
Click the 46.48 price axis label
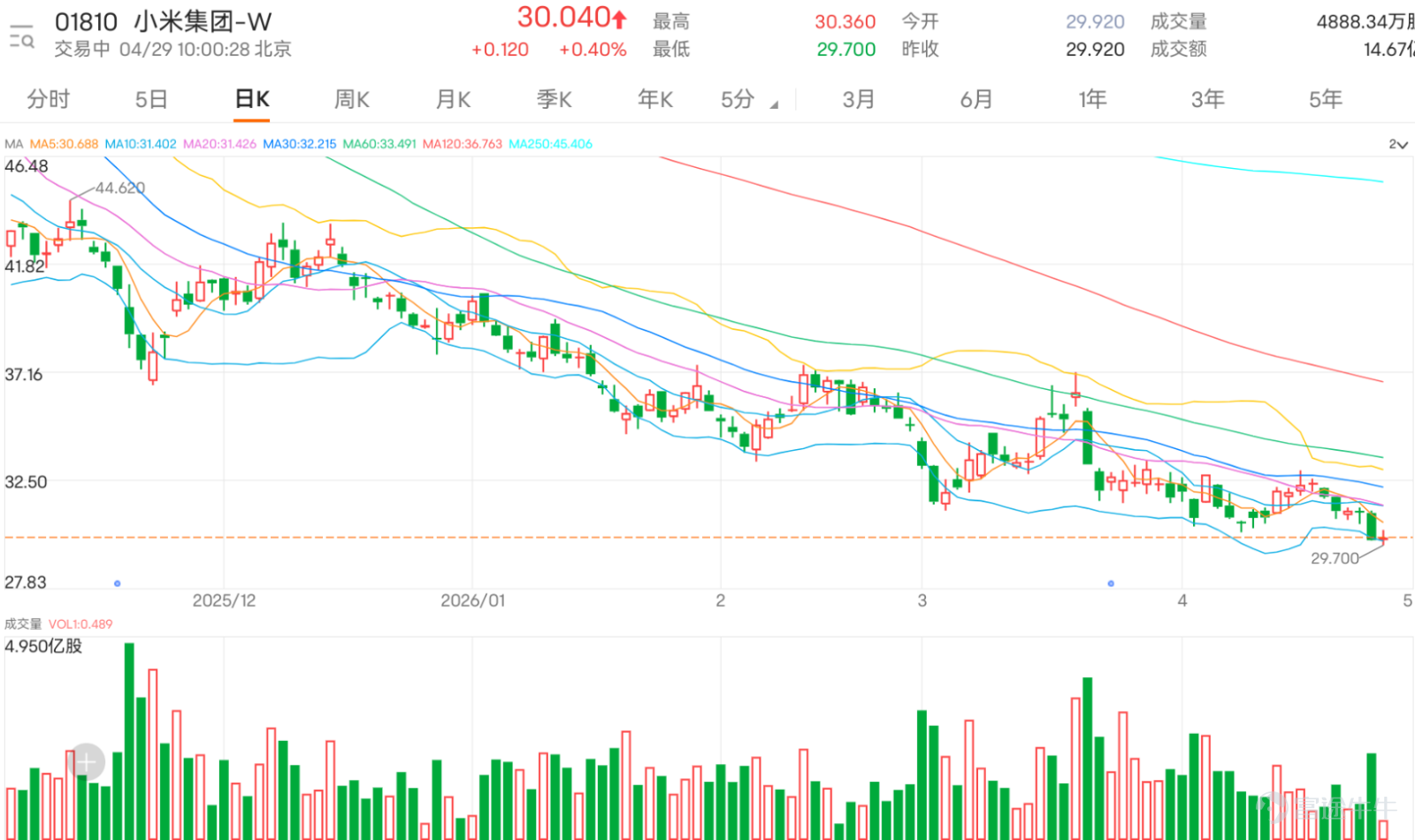pos(27,166)
